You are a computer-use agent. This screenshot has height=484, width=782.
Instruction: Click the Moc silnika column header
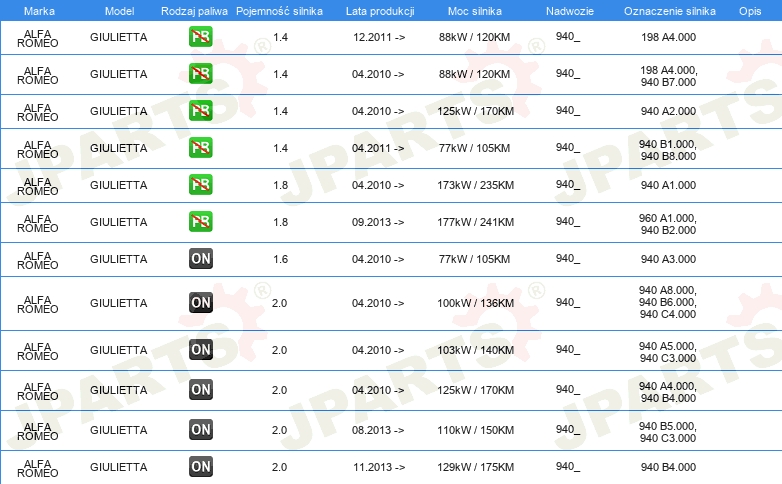pos(474,11)
